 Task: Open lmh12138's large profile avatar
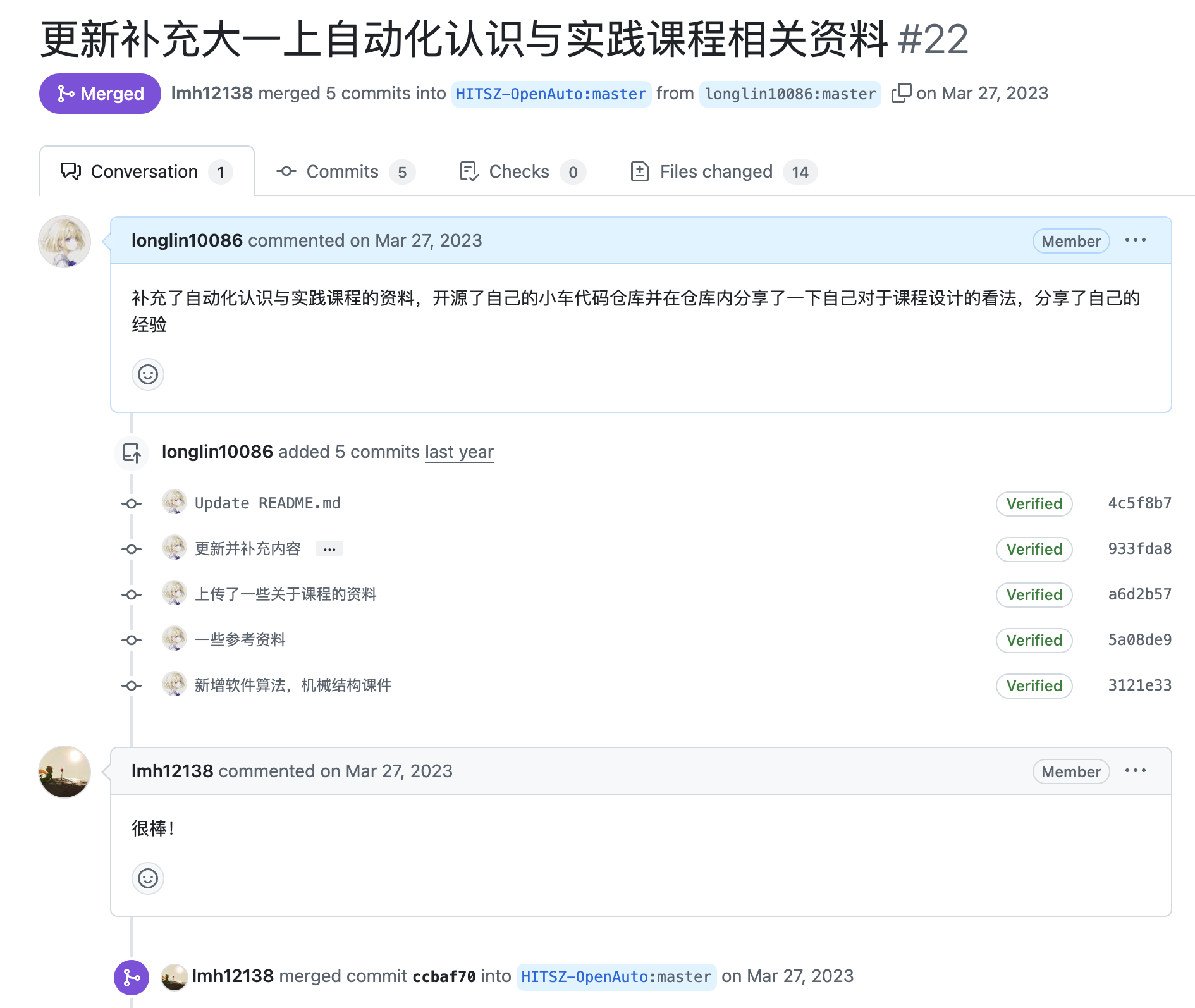tap(64, 771)
